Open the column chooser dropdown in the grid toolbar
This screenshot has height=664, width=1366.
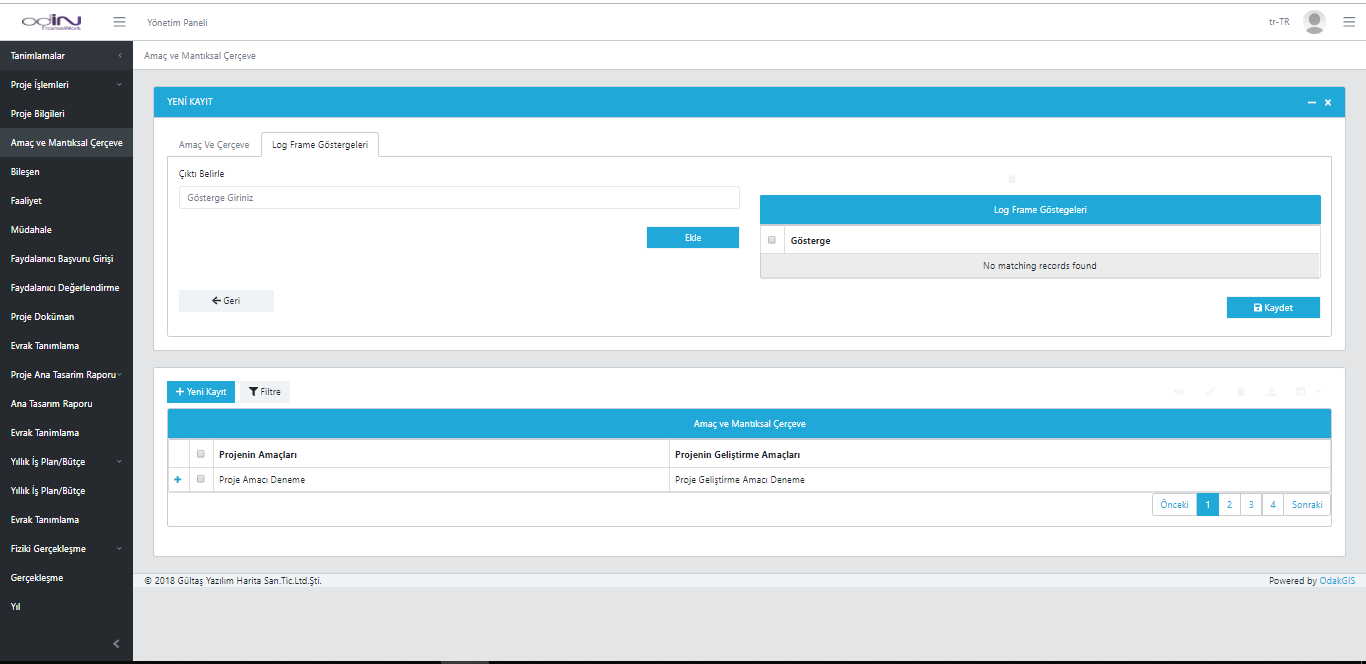(1306, 392)
